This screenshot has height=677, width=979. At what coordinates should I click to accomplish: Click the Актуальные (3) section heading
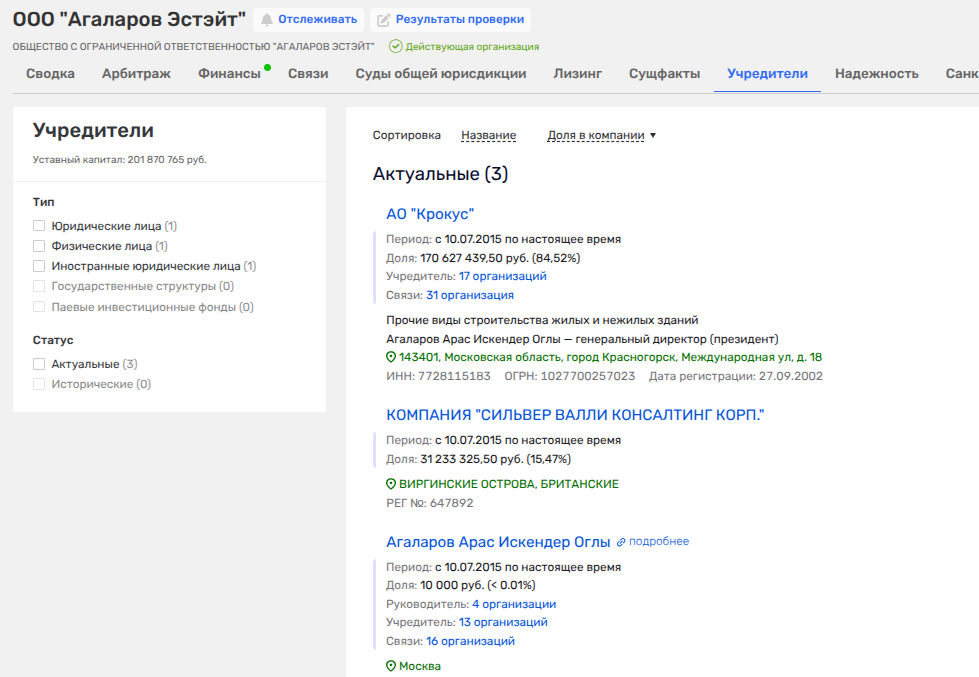coord(440,174)
